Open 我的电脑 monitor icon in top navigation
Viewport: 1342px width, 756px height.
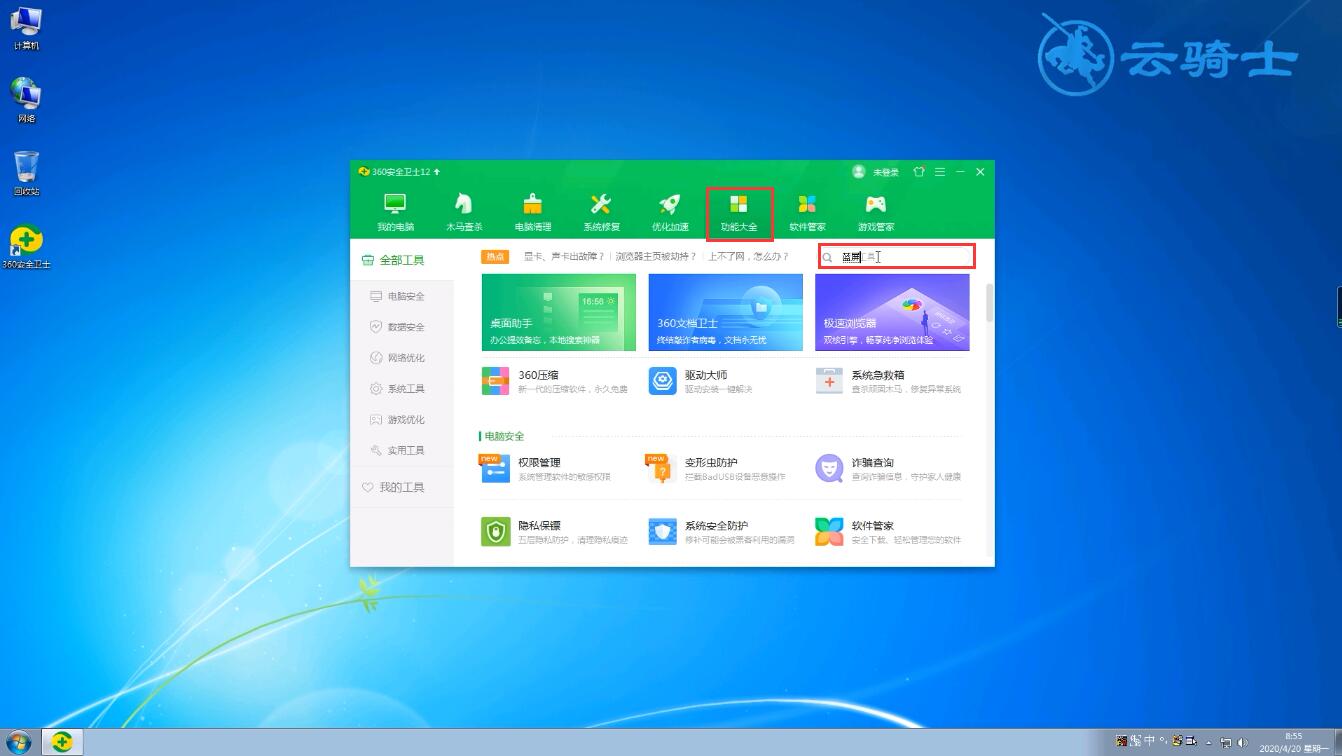pos(395,204)
